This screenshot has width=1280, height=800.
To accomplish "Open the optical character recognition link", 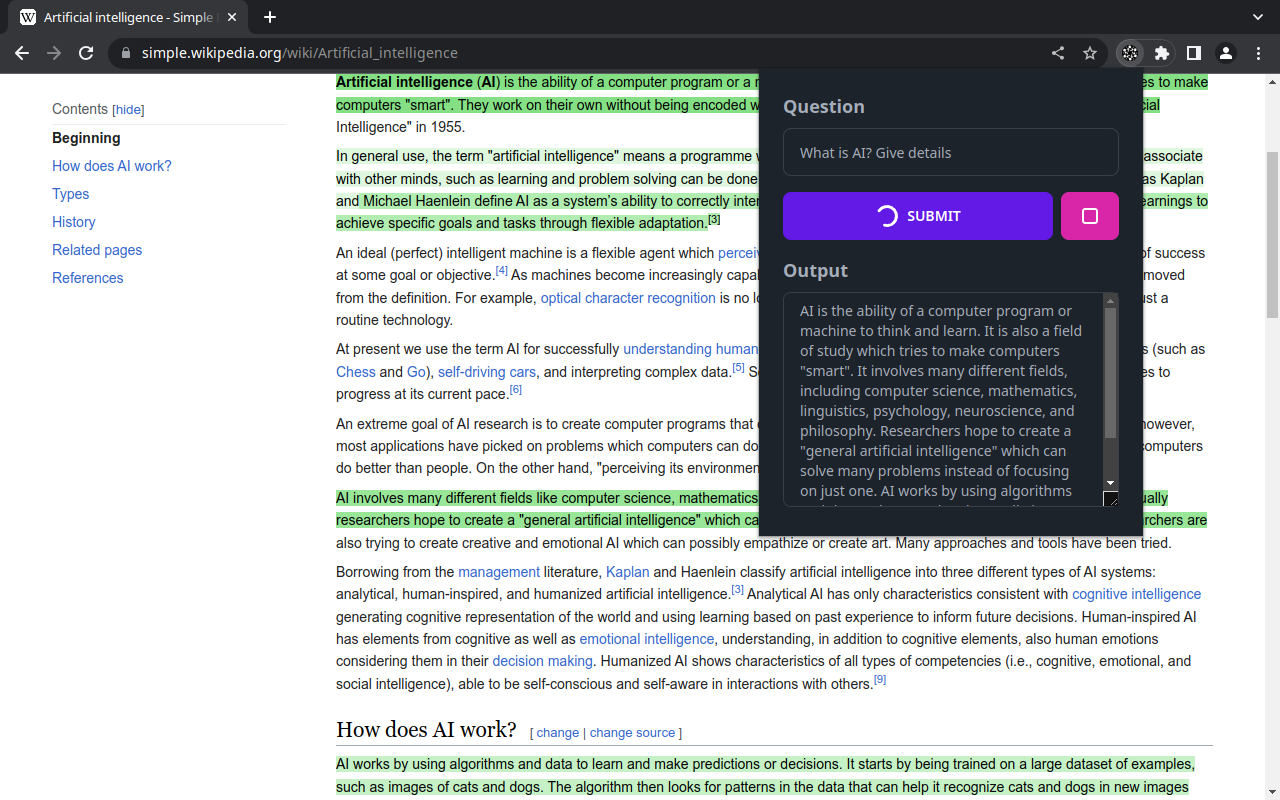I will pyautogui.click(x=628, y=298).
